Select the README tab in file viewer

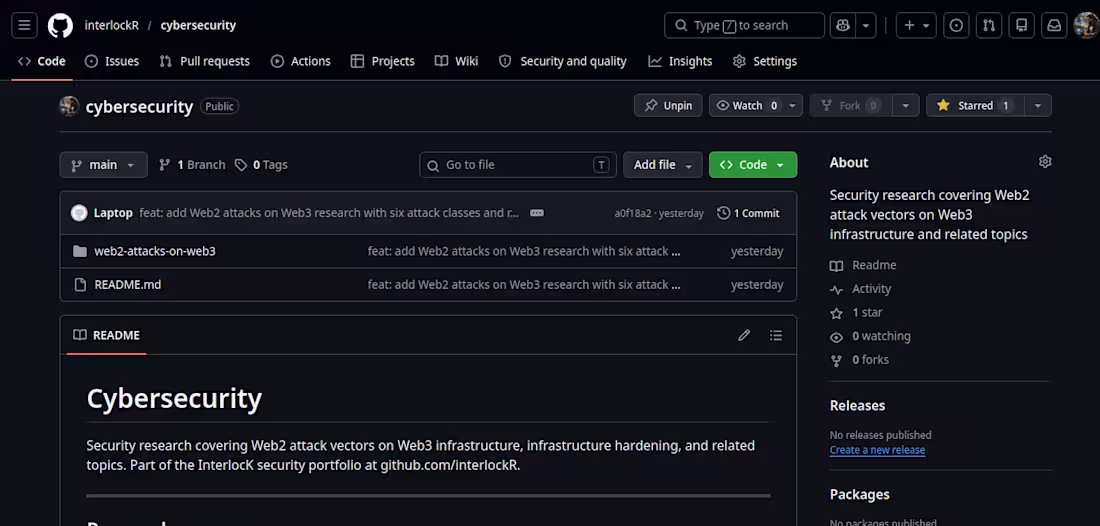(x=107, y=335)
